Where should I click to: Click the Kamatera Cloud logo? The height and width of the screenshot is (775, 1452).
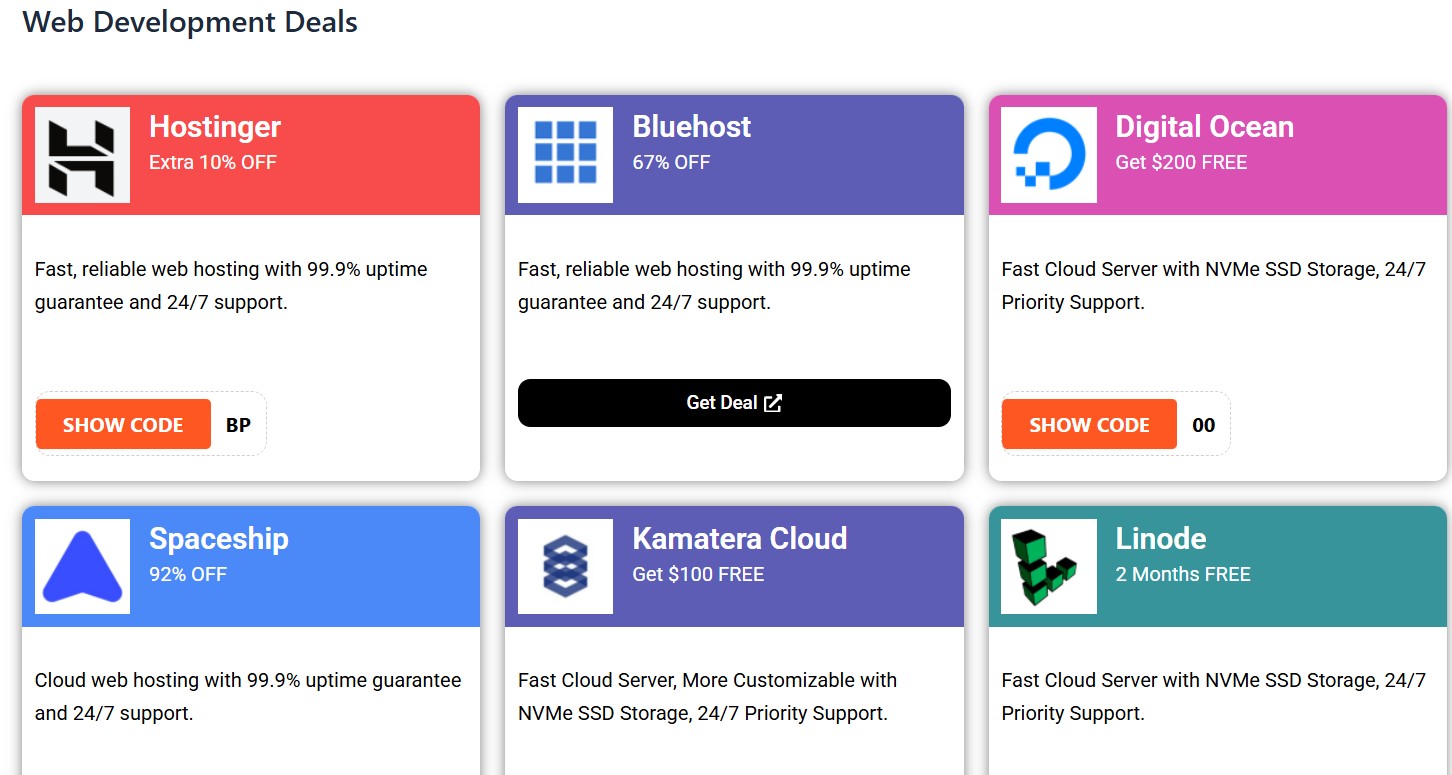(x=565, y=566)
